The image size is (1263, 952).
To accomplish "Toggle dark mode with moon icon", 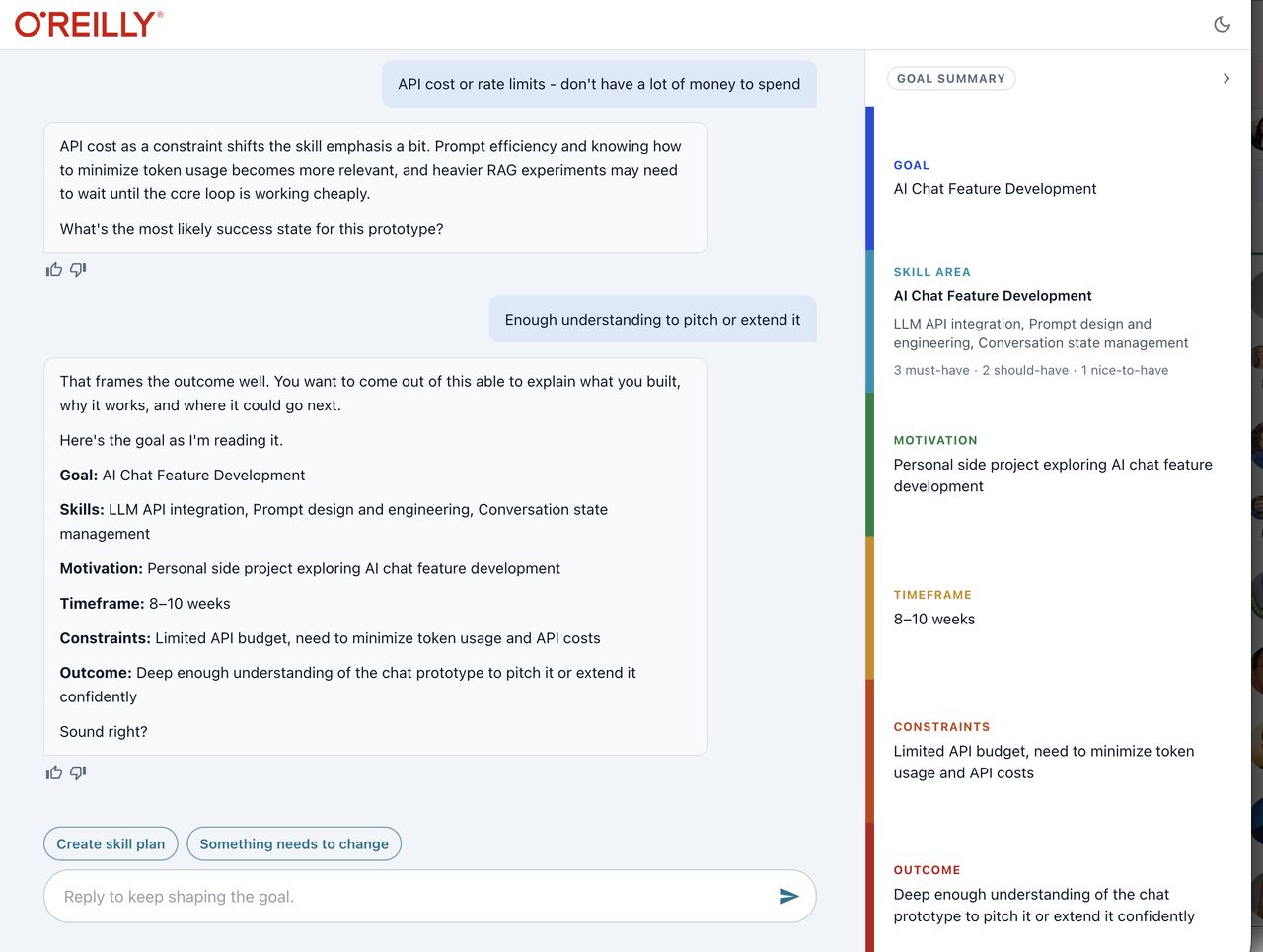I will coord(1222,25).
